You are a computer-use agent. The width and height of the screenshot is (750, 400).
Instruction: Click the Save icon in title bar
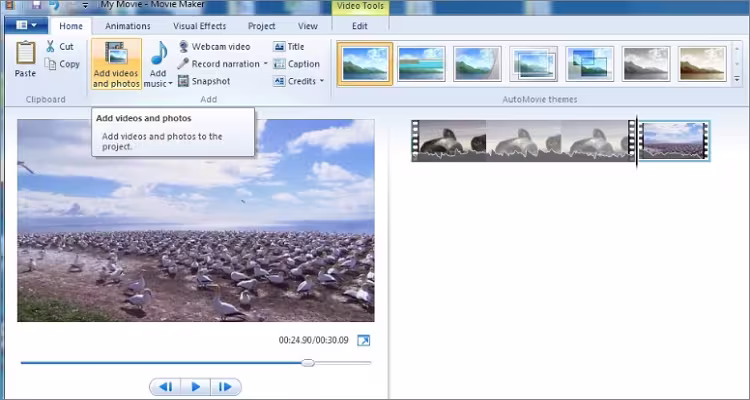(37, 6)
